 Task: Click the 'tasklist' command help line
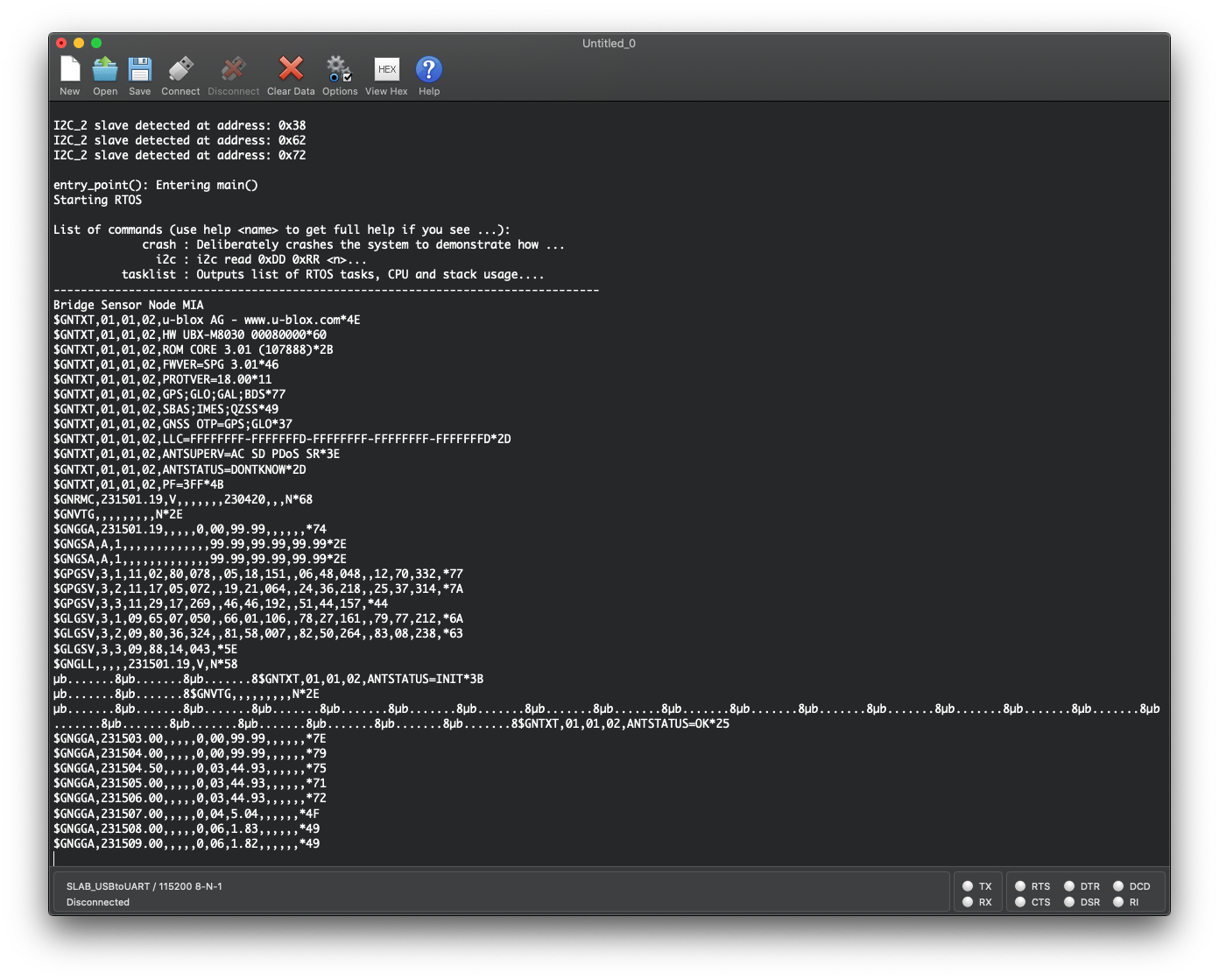click(x=333, y=274)
